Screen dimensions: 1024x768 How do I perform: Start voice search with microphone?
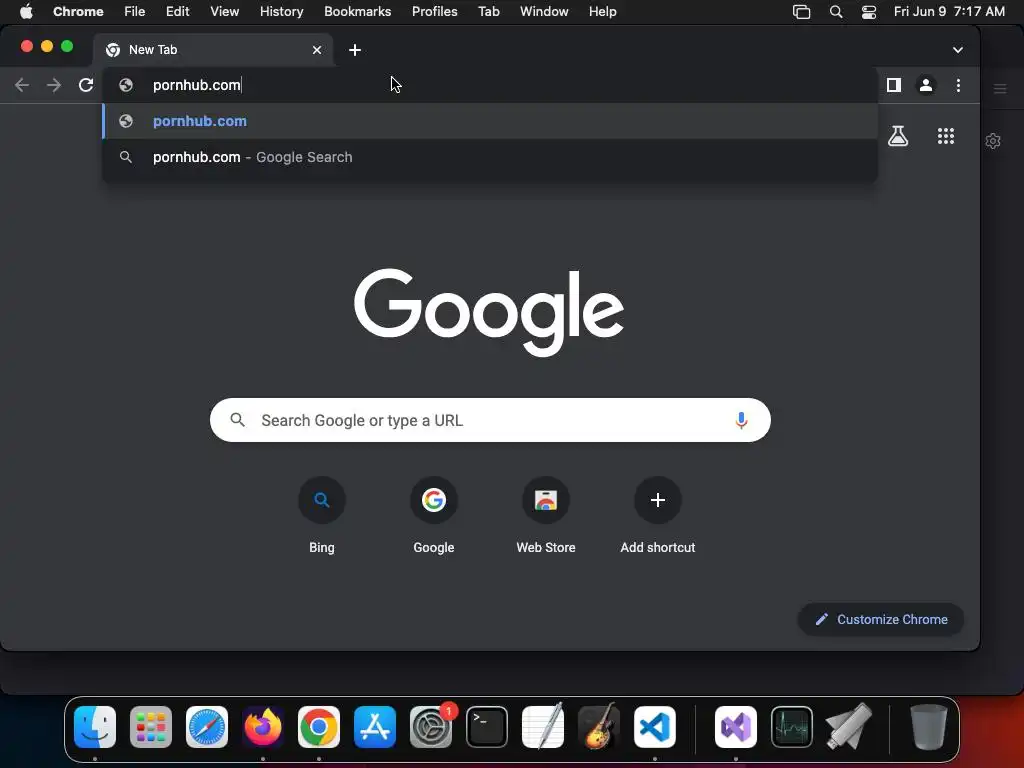click(x=741, y=420)
